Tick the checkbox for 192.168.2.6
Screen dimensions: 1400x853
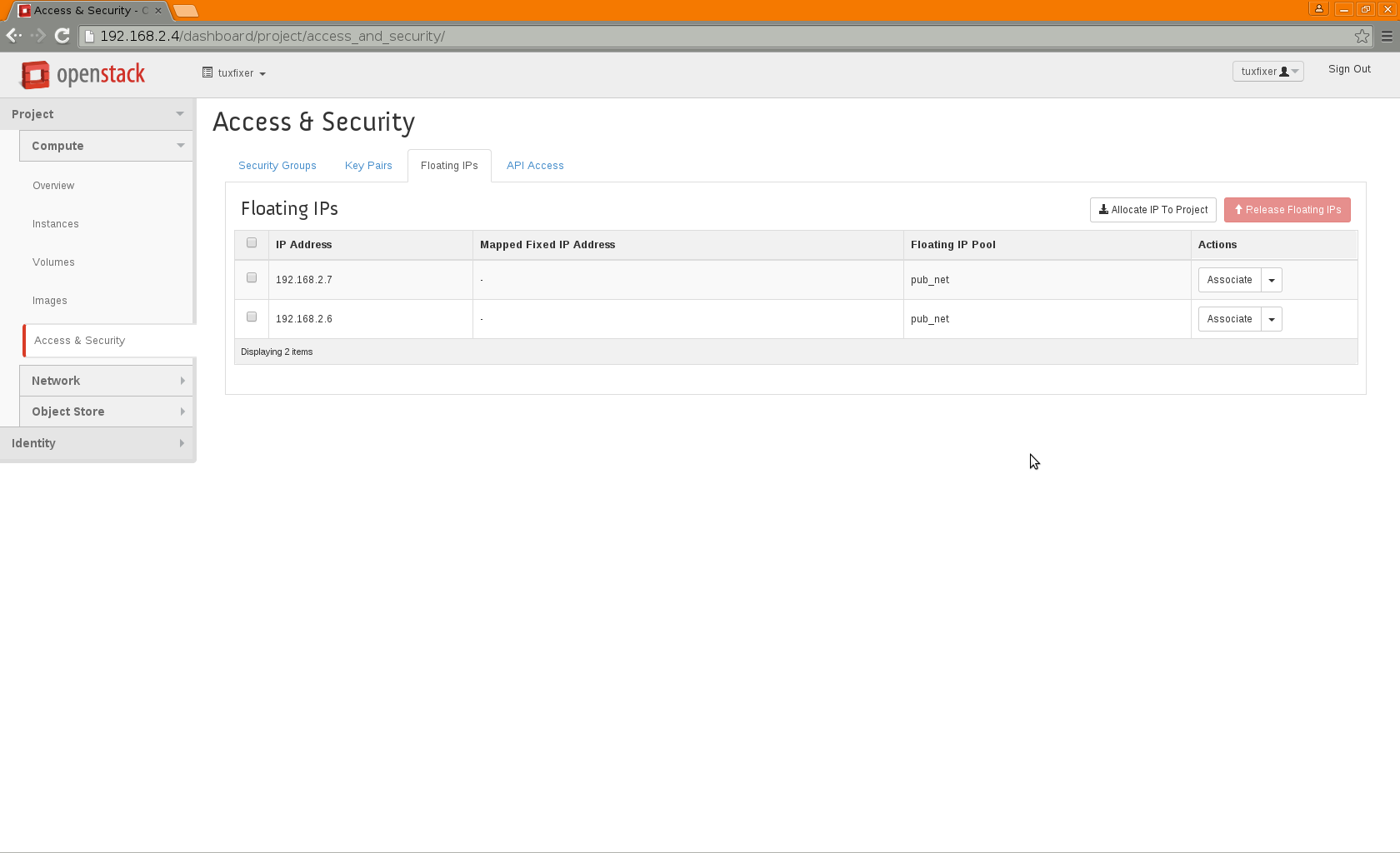(252, 317)
